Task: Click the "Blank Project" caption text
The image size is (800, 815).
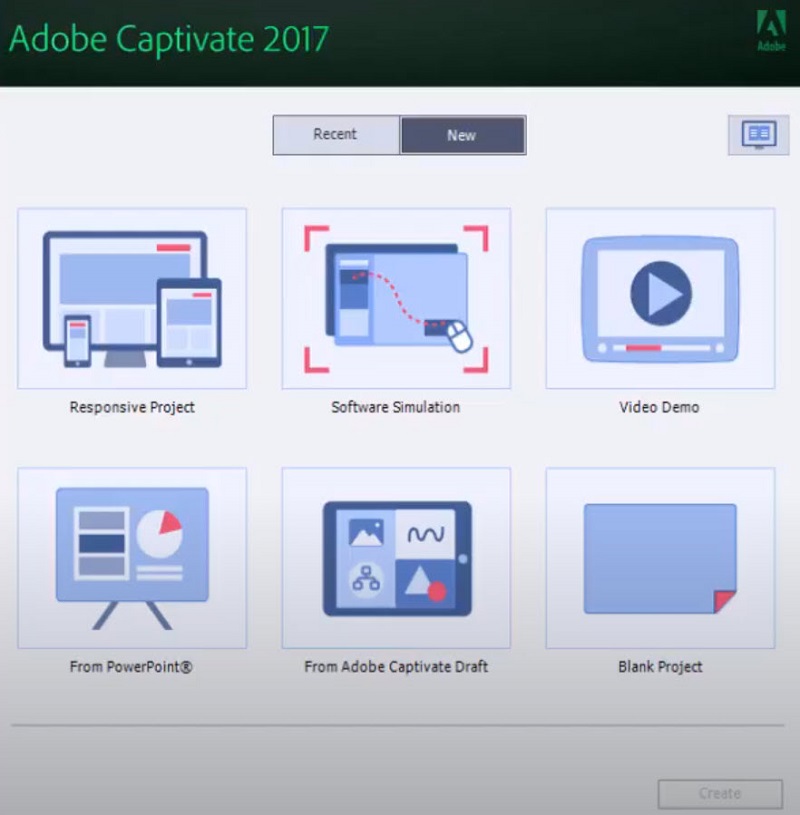Action: [660, 667]
